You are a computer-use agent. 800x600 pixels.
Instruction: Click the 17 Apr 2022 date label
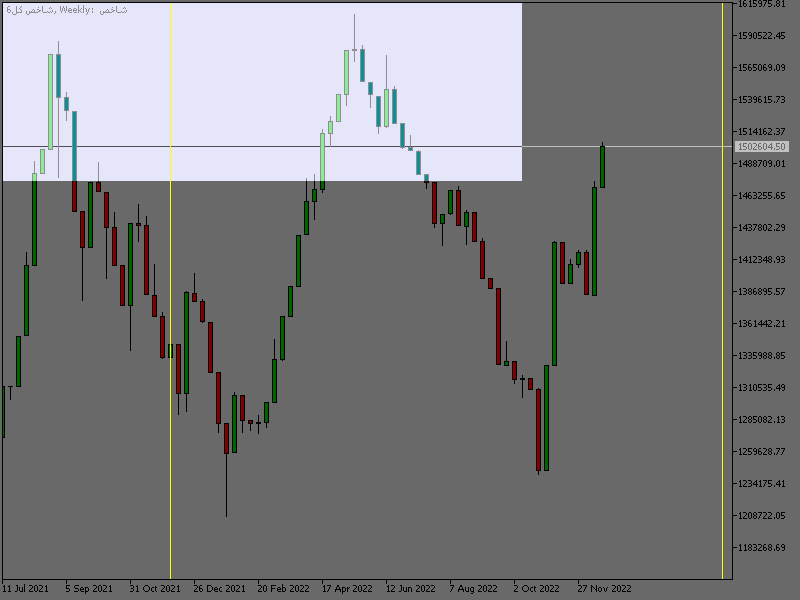tap(347, 588)
